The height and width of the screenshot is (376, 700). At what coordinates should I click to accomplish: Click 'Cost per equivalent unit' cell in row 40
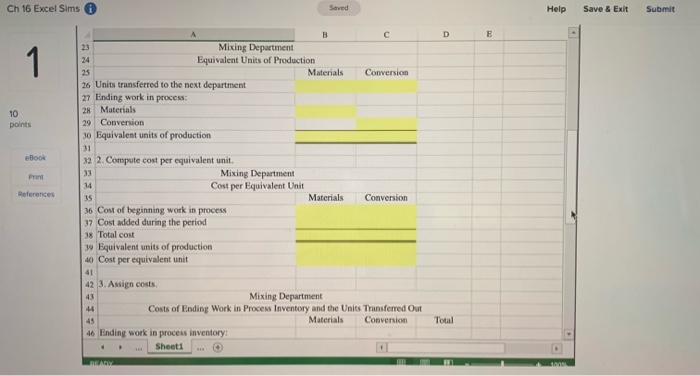click(196, 259)
